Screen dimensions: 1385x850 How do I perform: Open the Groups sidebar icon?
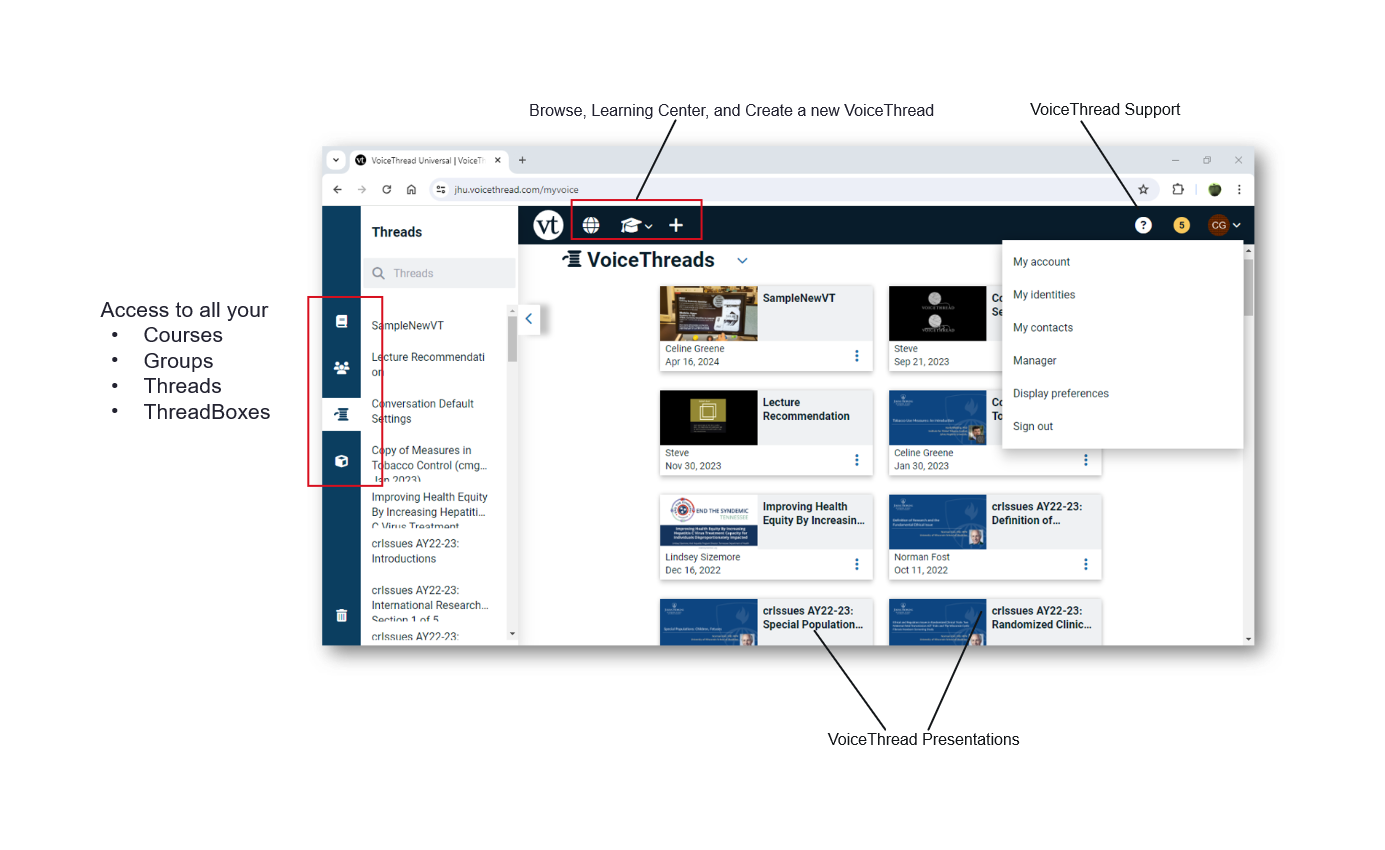[341, 367]
